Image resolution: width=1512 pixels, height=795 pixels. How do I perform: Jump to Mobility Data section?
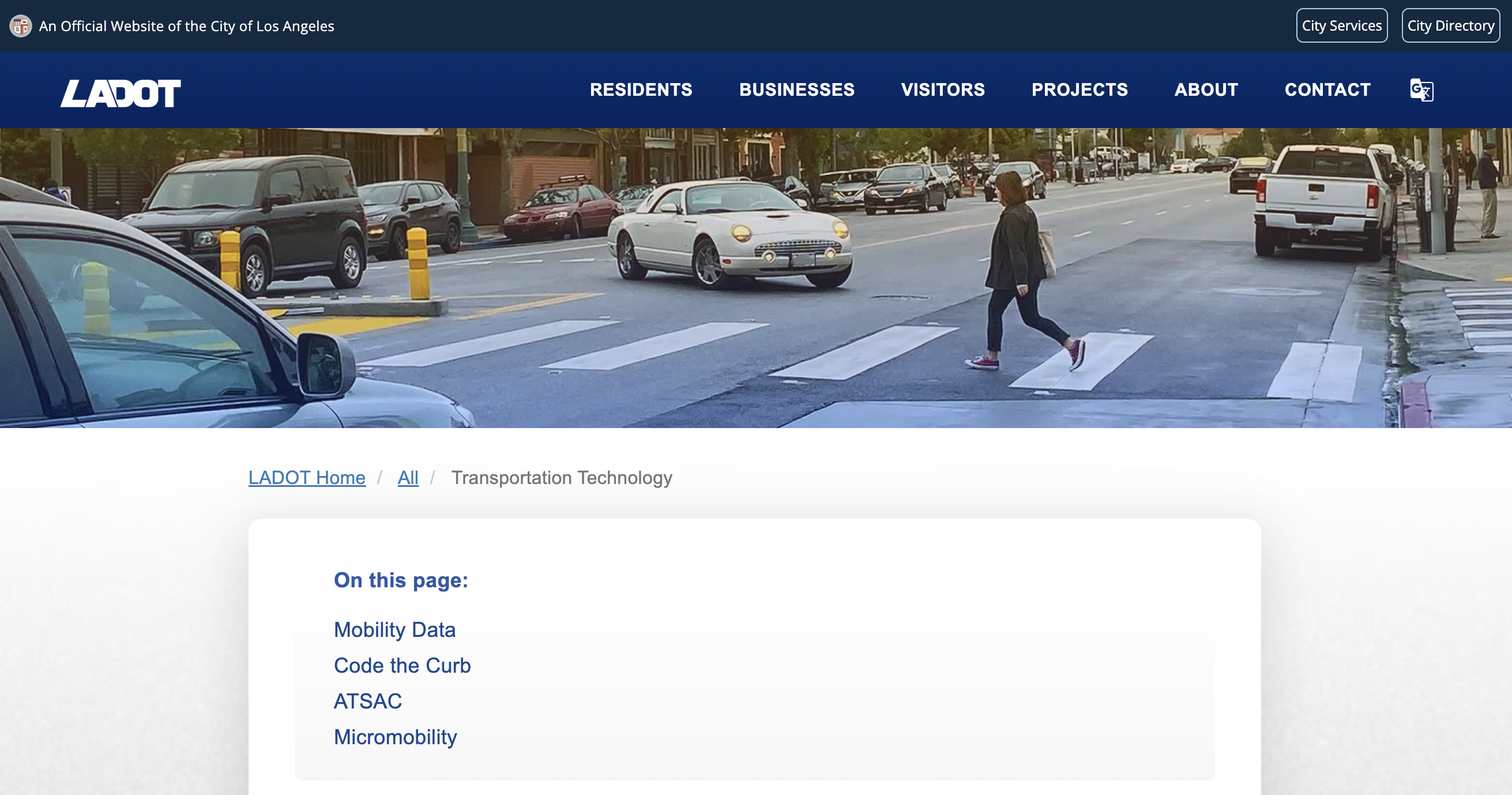pyautogui.click(x=394, y=629)
